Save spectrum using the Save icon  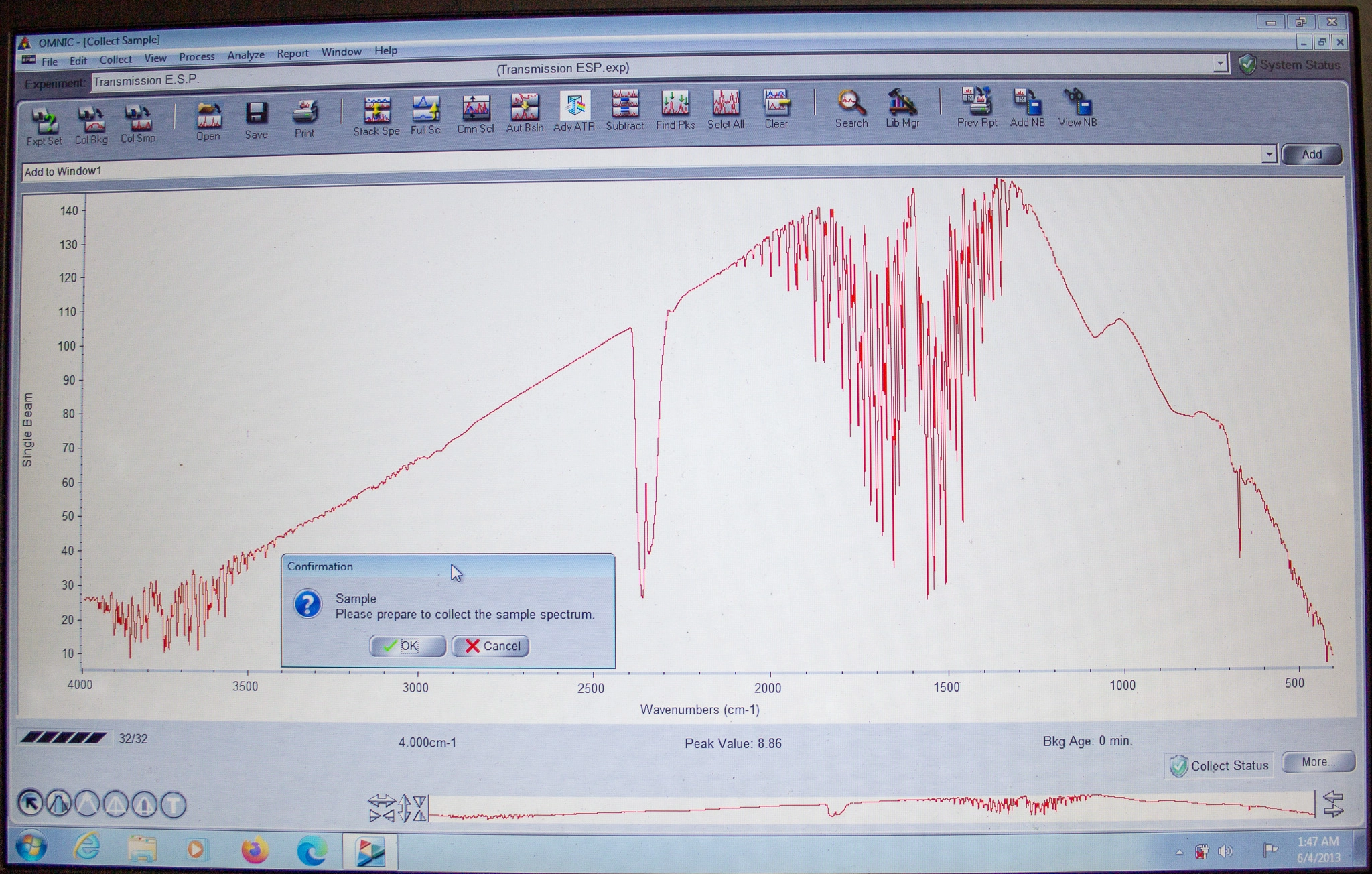[x=256, y=120]
